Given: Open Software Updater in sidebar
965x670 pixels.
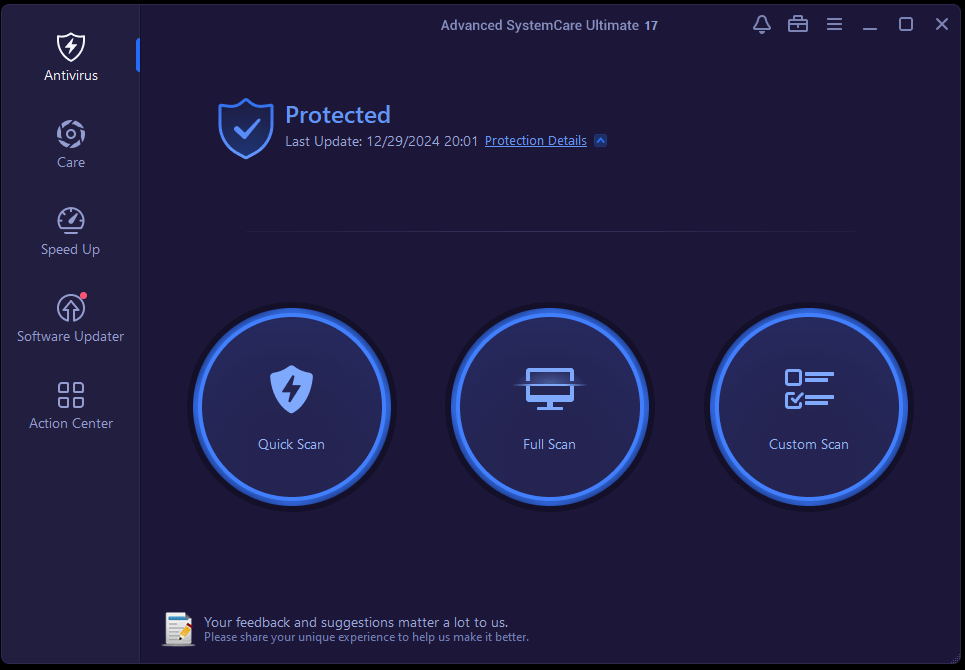Looking at the screenshot, I should pos(71,318).
